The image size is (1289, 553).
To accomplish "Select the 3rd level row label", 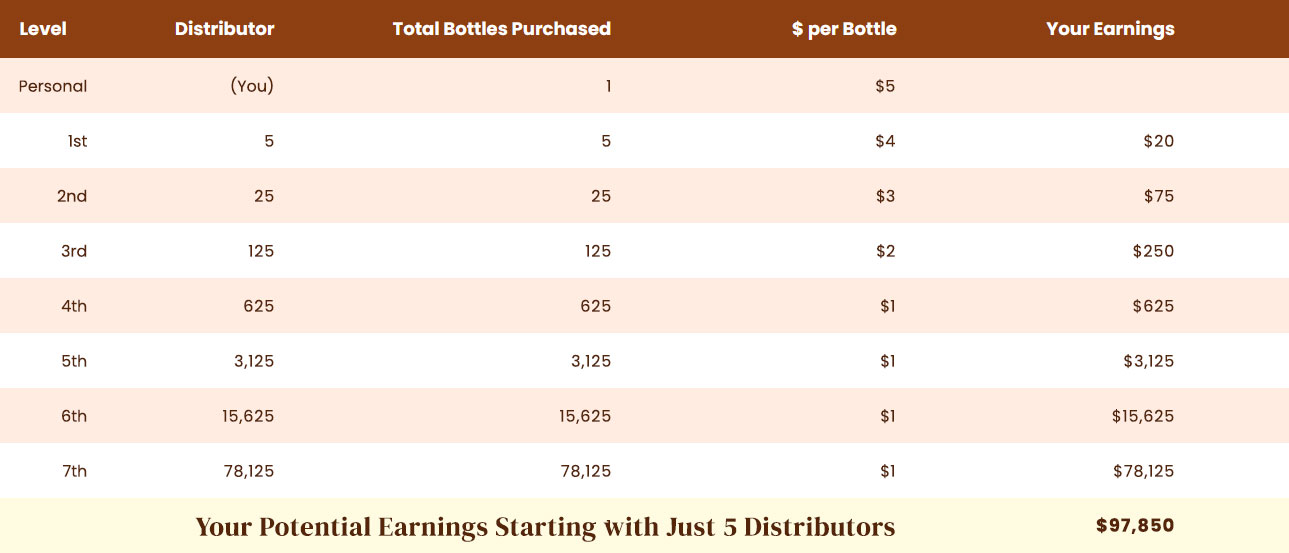I will [74, 251].
